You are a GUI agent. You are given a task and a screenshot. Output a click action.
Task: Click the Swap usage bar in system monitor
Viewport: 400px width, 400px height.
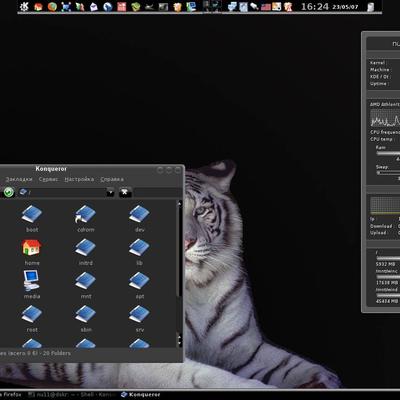pos(388,173)
